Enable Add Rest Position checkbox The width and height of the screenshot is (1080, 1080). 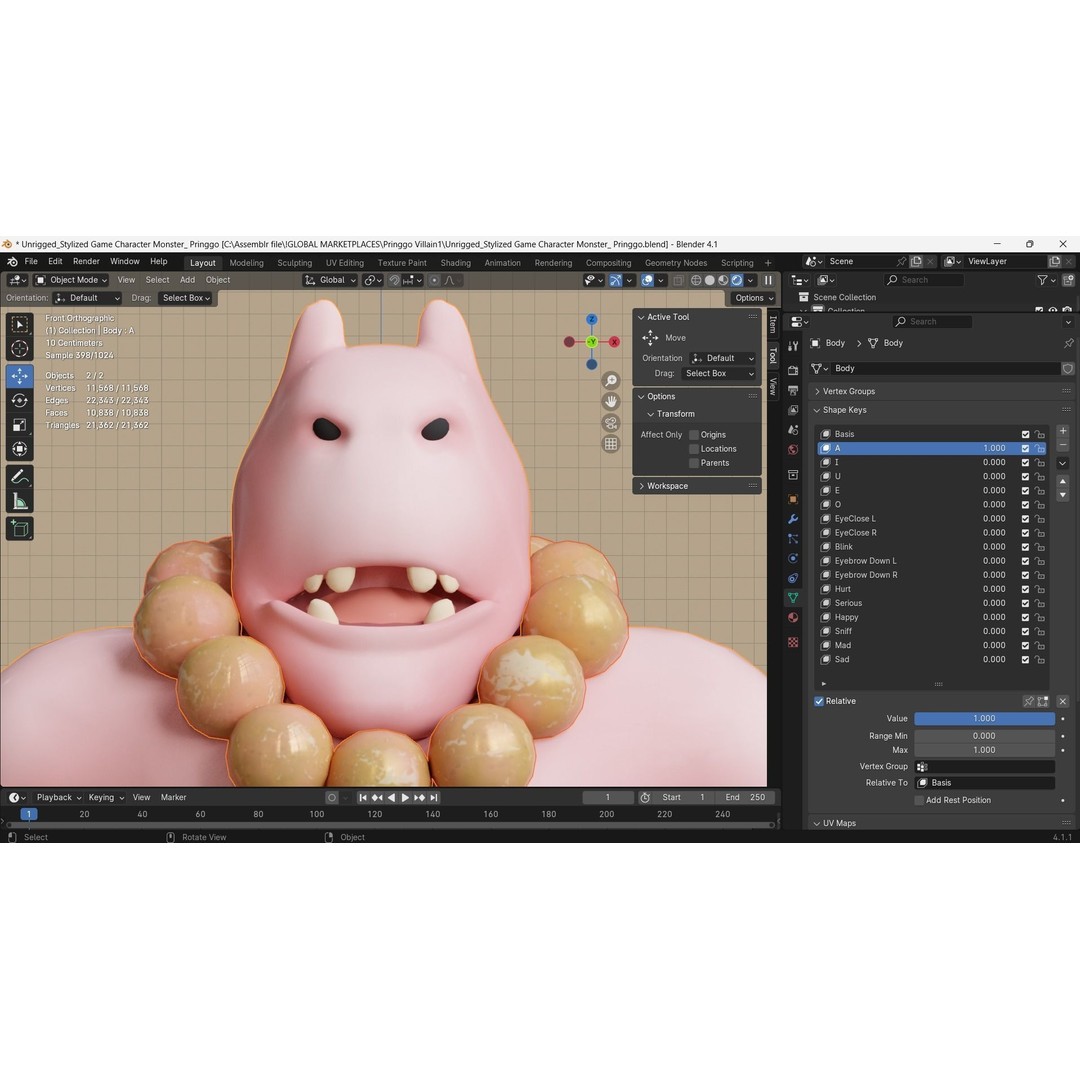coord(919,800)
